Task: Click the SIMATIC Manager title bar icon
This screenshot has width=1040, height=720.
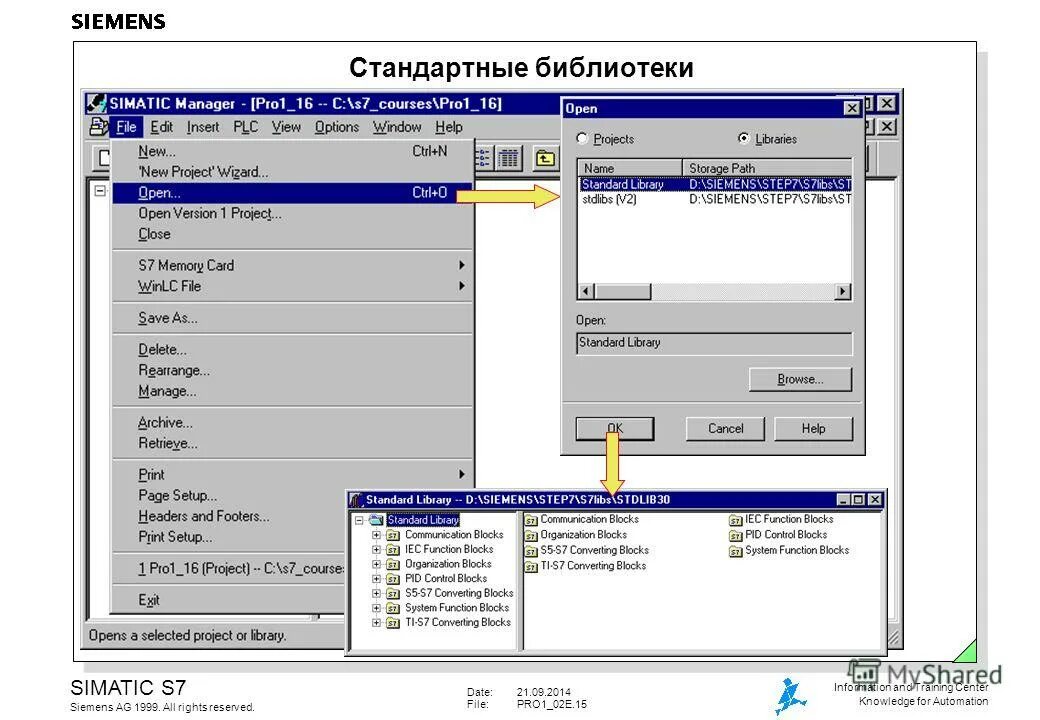Action: point(96,103)
